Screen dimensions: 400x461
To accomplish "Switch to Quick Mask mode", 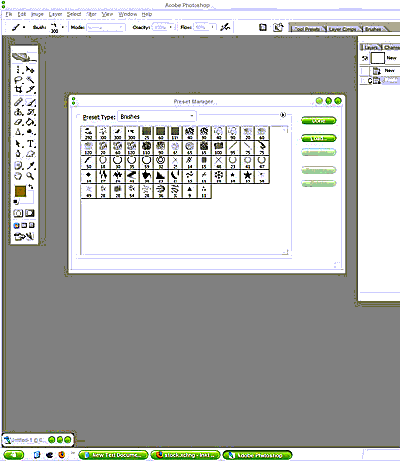I will tap(30, 213).
